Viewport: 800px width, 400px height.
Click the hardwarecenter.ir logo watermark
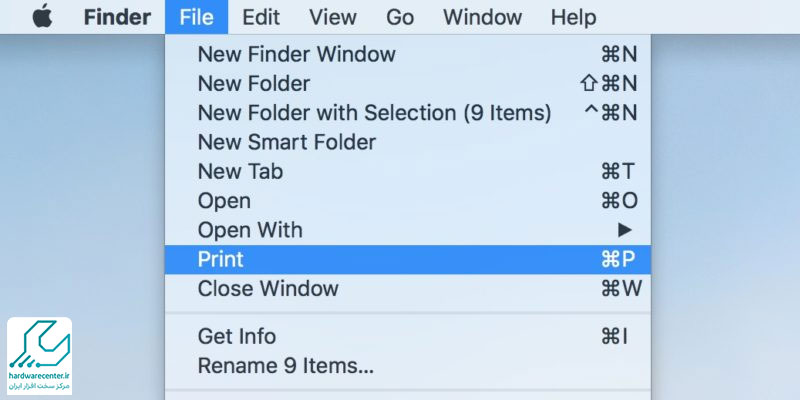[x=39, y=356]
